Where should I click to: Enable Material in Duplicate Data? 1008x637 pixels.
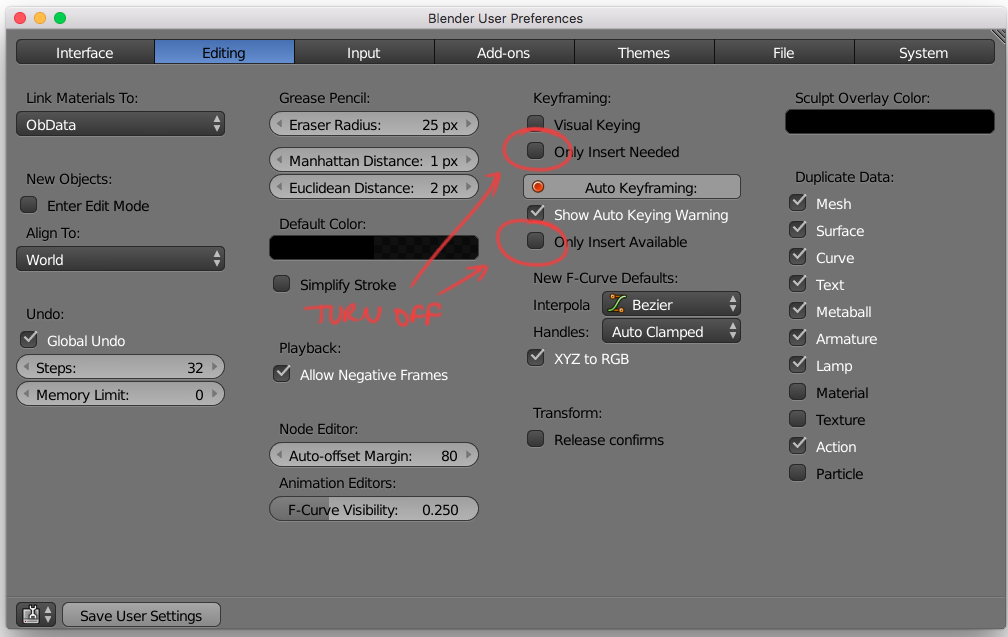coord(798,392)
